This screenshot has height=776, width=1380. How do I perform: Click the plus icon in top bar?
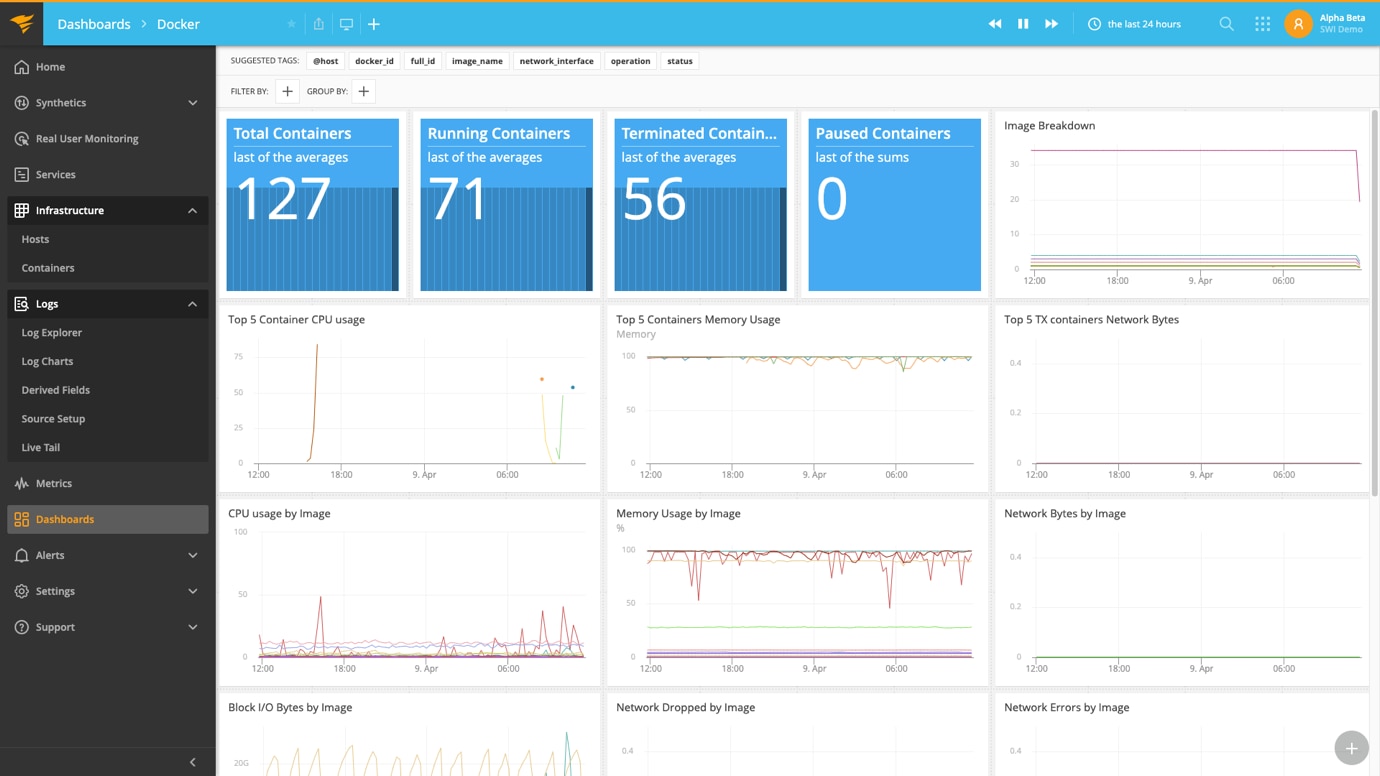point(374,24)
